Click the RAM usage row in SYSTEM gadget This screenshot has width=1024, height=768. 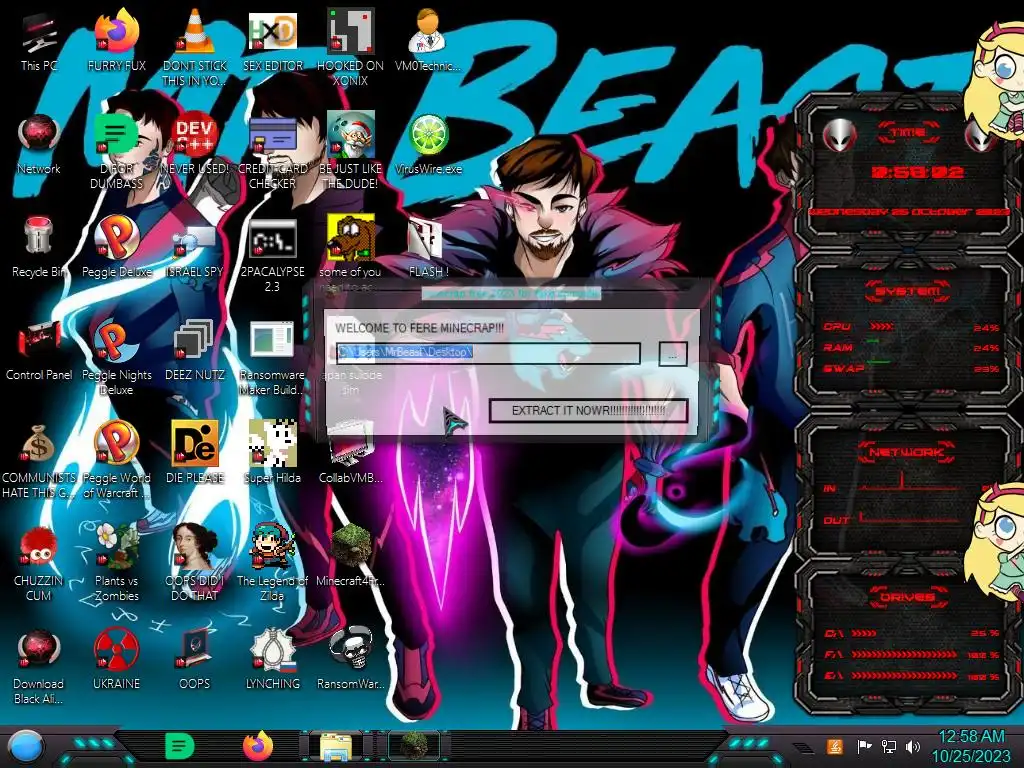pos(911,347)
